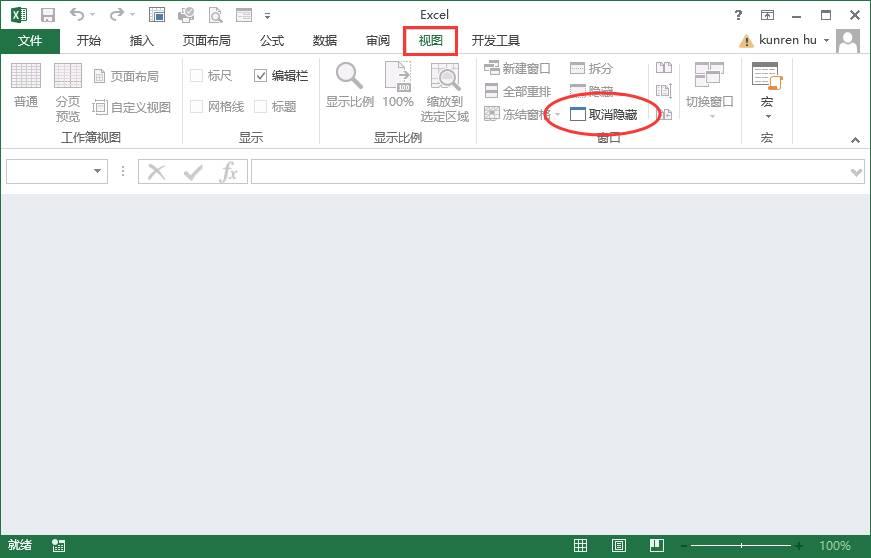Open the 文件 file tab
871x558 pixels.
coord(29,41)
